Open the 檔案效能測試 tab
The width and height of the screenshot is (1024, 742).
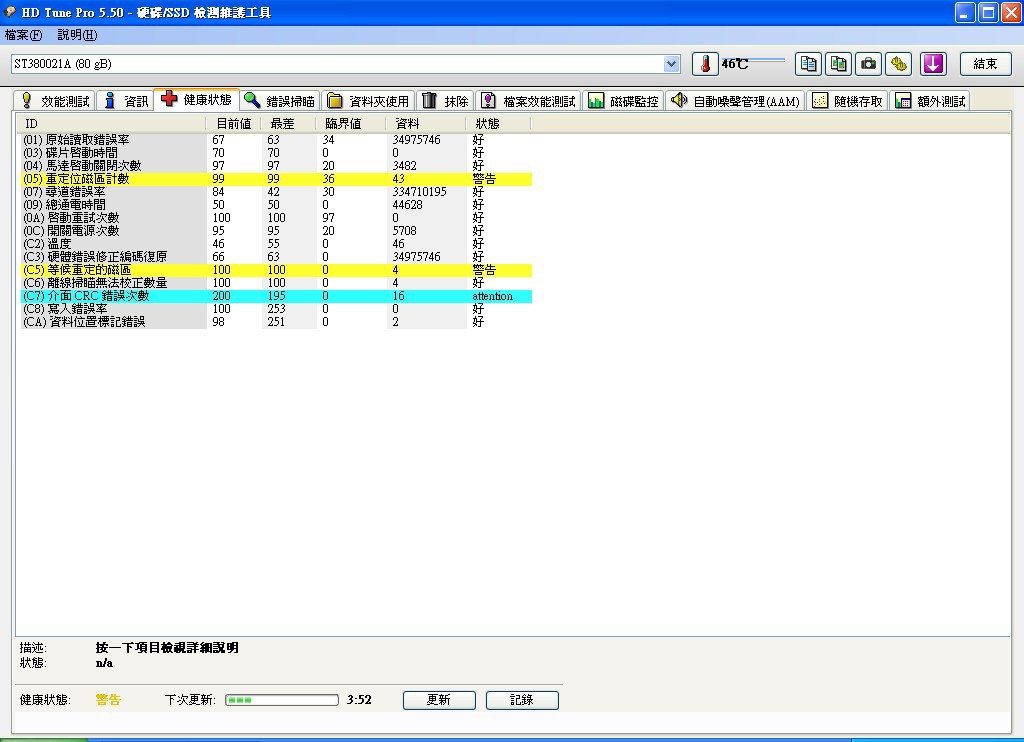tap(528, 101)
